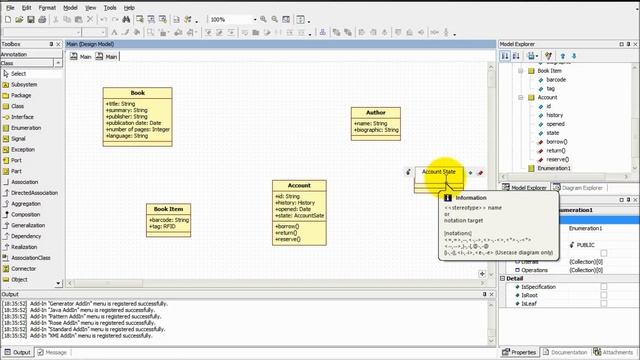Viewport: 640px width, 360px height.
Task: Click the Enumeration1 name property value
Action: click(x=585, y=228)
